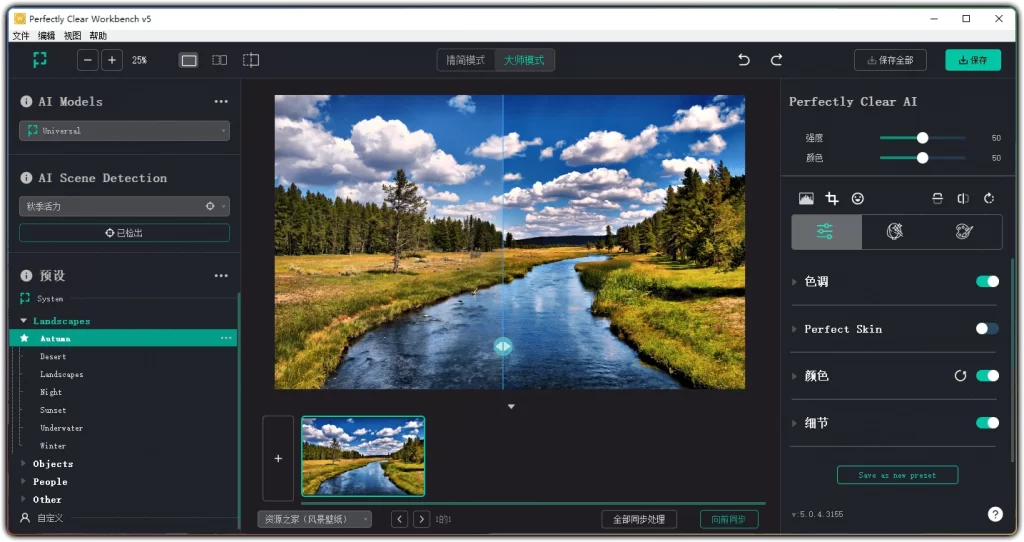
Task: Switch to side-by-side split view
Action: [x=219, y=60]
